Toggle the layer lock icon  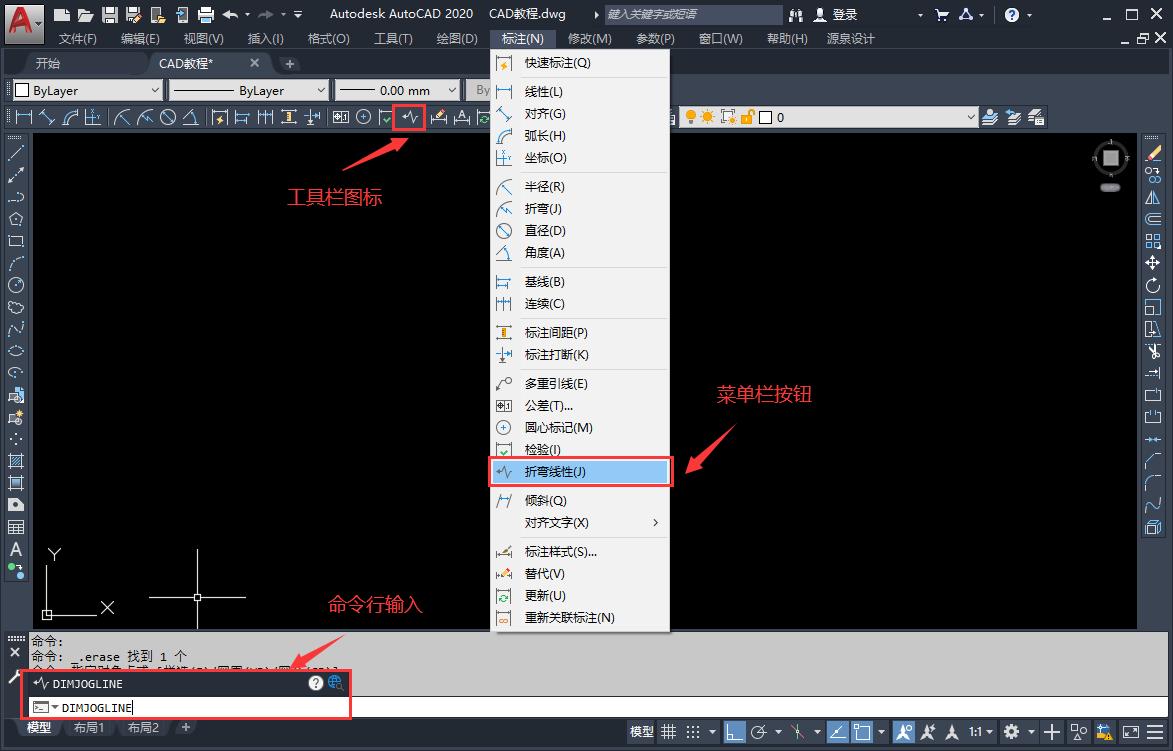[747, 117]
